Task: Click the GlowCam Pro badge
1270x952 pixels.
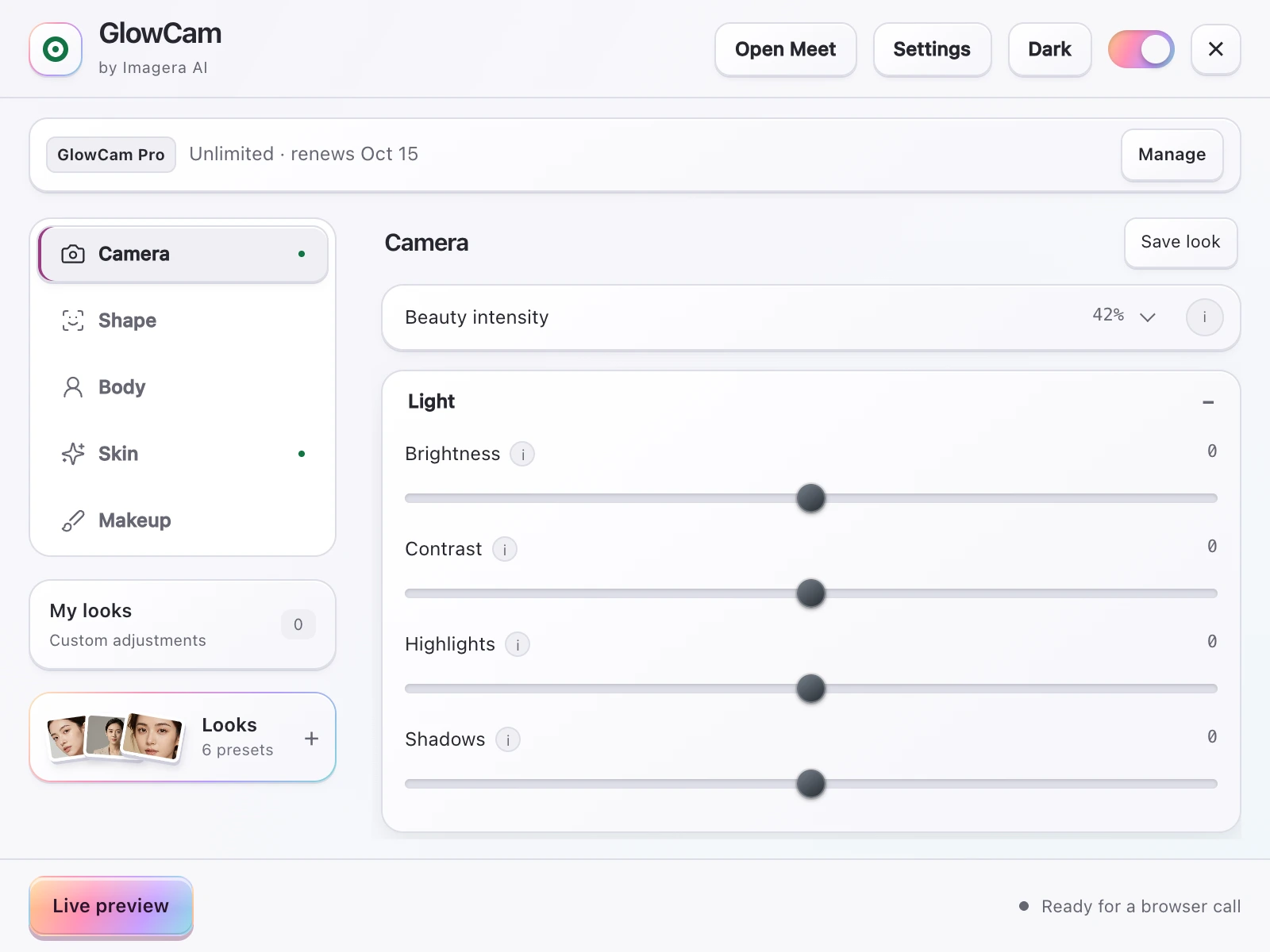Action: pos(111,155)
